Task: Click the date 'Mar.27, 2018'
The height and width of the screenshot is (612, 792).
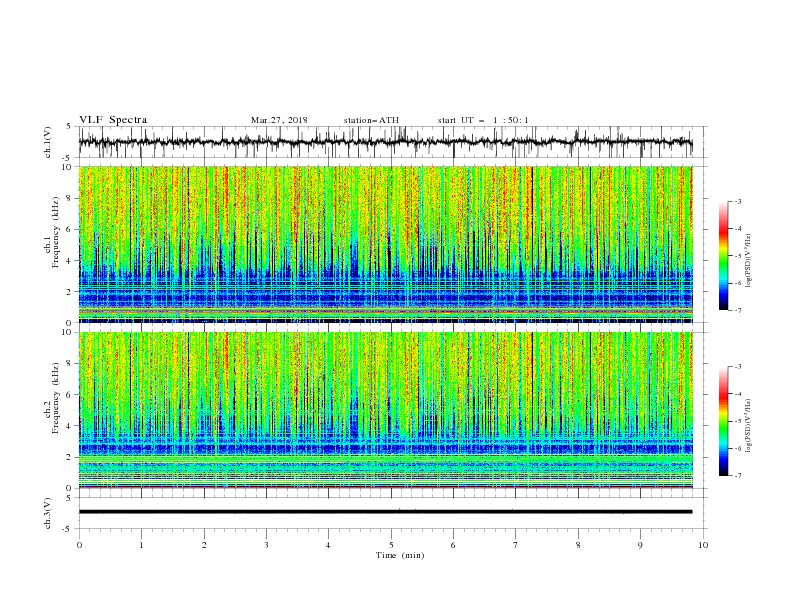Action: [x=279, y=120]
